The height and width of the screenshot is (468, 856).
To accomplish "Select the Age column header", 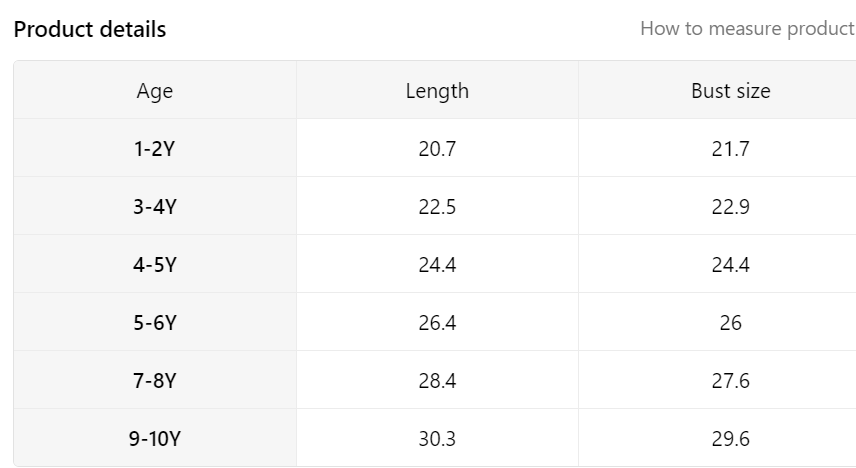I will (x=155, y=91).
